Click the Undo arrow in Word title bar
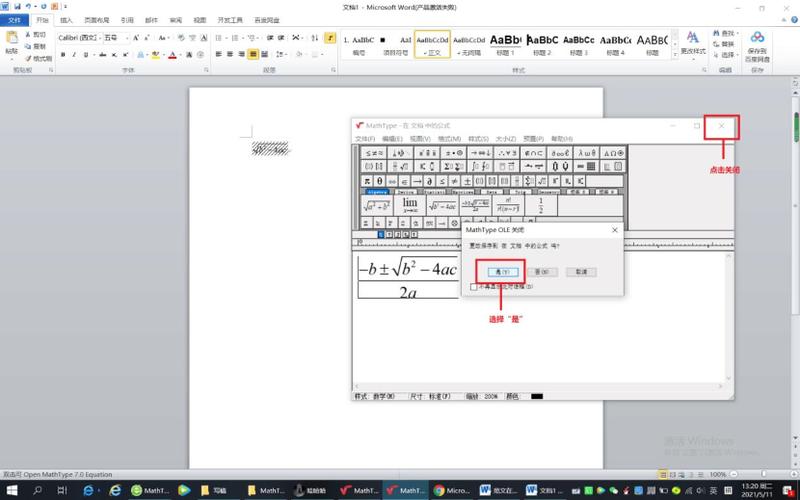This screenshot has width=800, height=500. (x=28, y=7)
